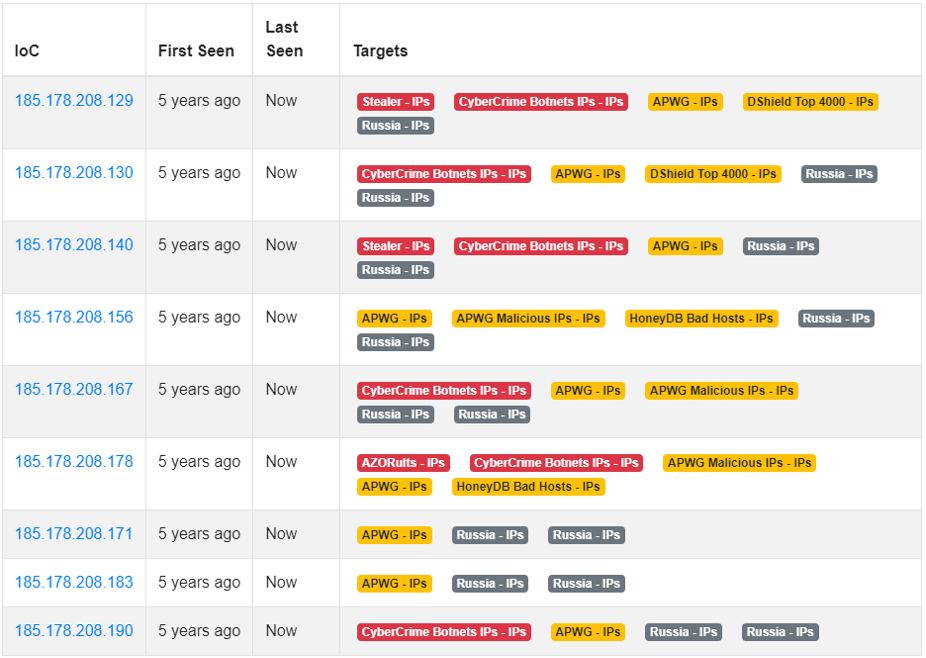The height and width of the screenshot is (658, 926).
Task: Sort by the First Seen column header
Action: (x=196, y=51)
